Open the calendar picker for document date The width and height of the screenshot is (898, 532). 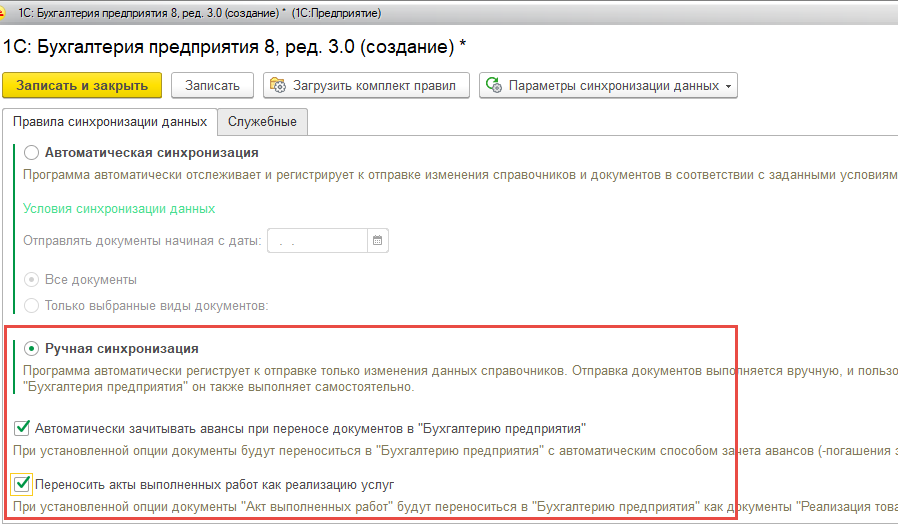coord(377,241)
